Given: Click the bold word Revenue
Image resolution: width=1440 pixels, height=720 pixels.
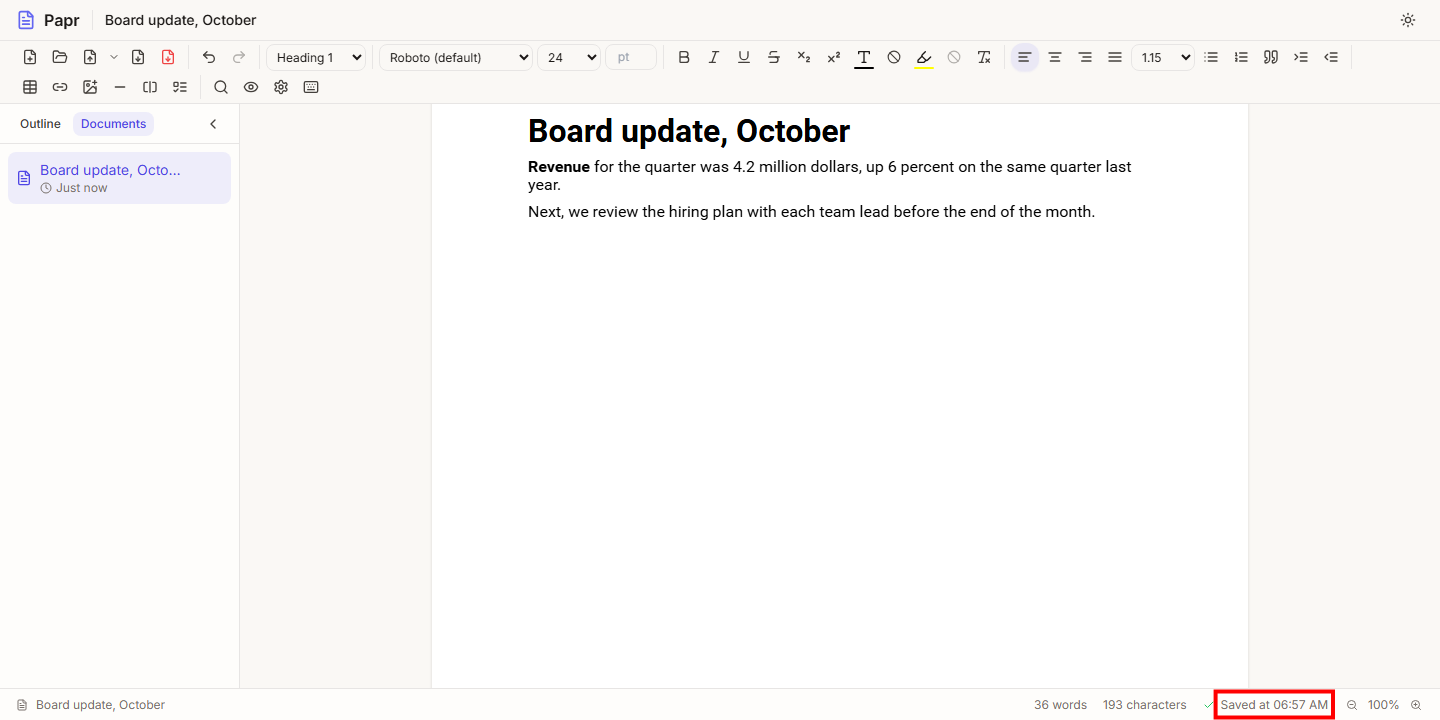Looking at the screenshot, I should (x=559, y=167).
